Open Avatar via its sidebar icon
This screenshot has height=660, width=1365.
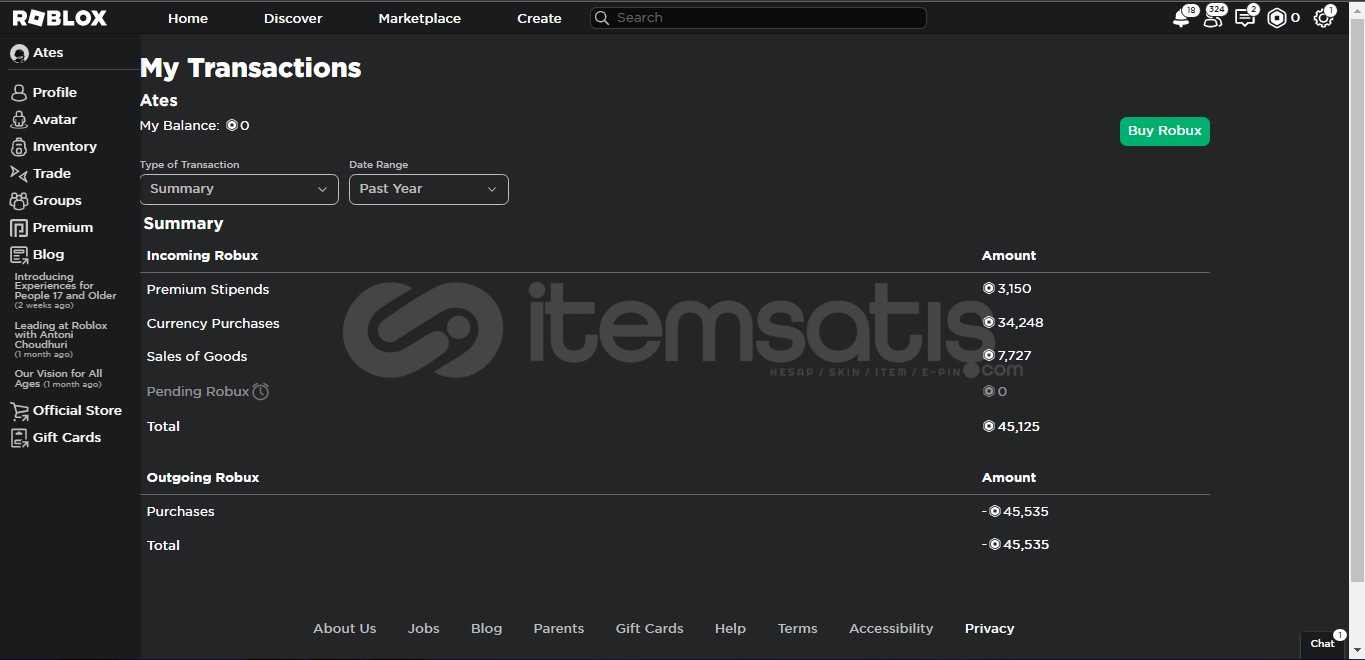click(x=18, y=120)
